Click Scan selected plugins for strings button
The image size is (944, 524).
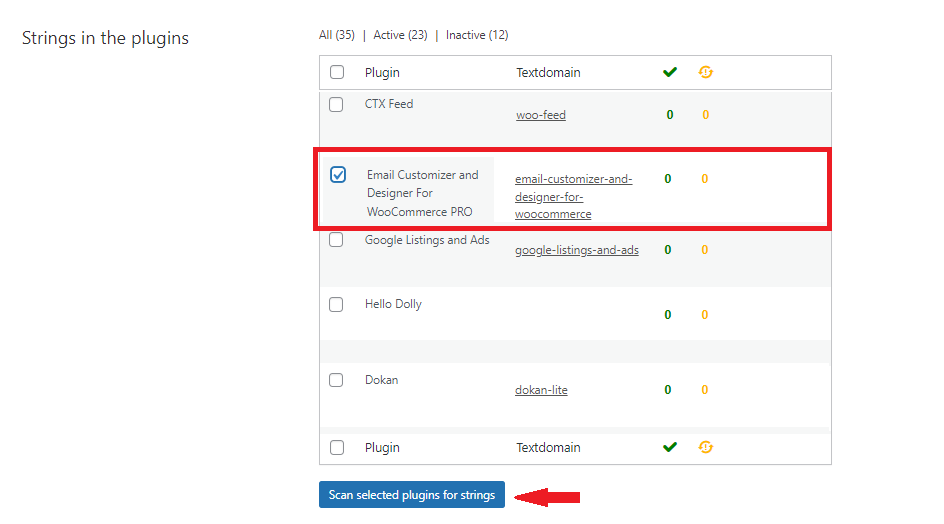coord(412,494)
